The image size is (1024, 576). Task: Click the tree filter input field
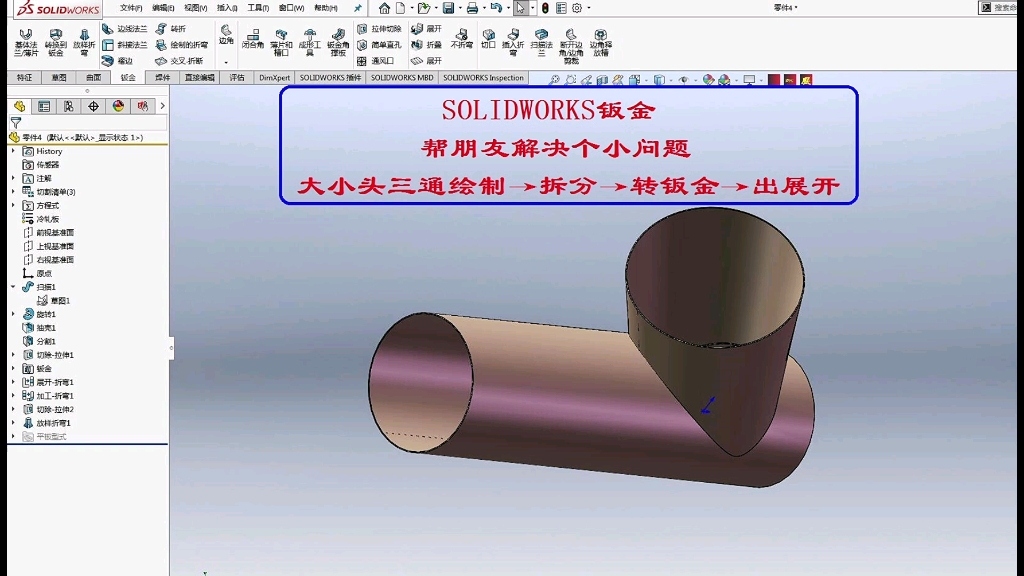95,122
